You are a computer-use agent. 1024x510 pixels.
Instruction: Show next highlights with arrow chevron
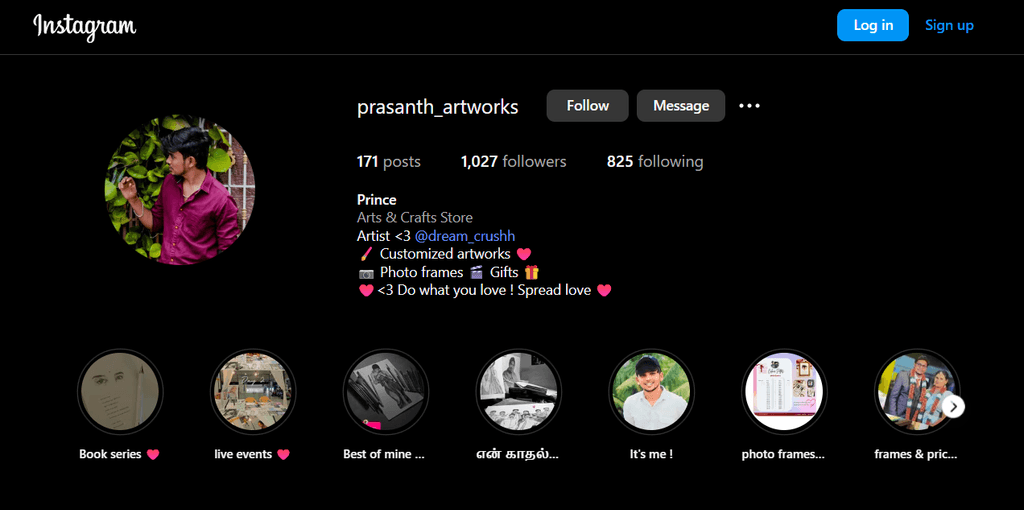tap(953, 406)
